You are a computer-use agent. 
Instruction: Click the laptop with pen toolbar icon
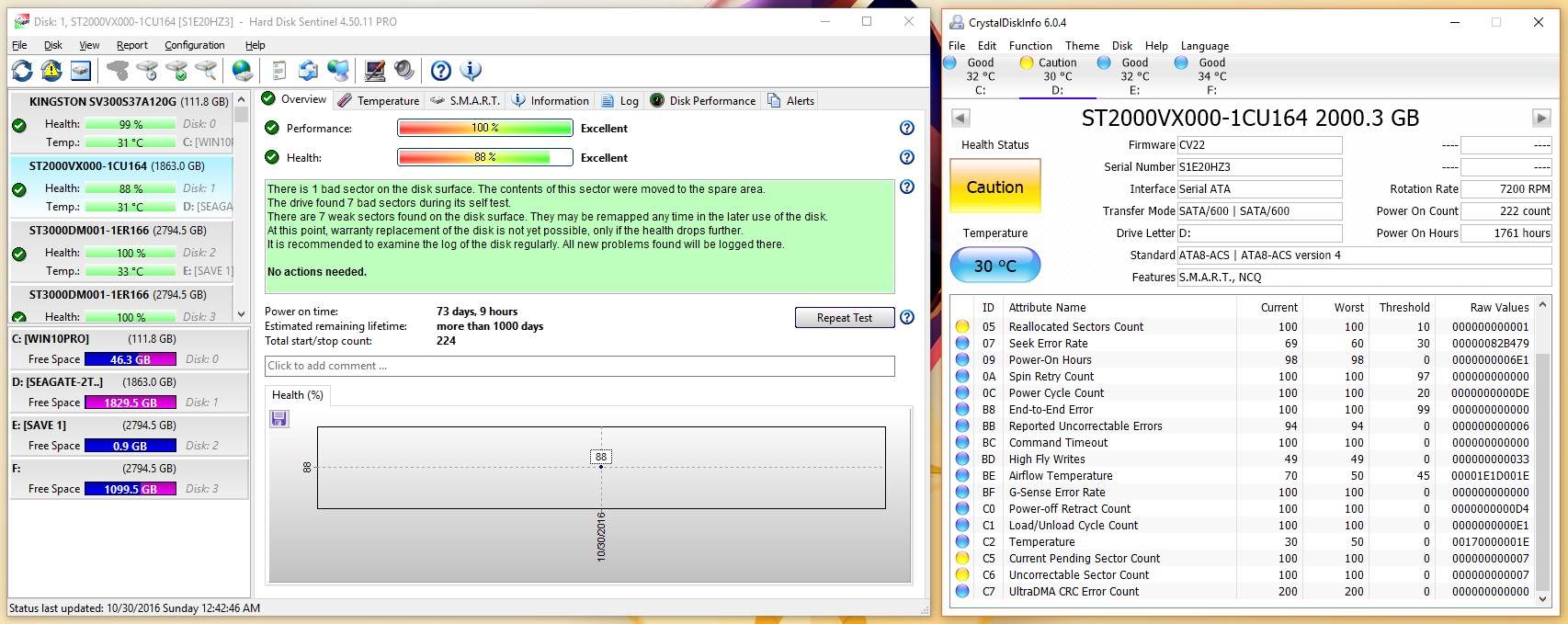[x=374, y=70]
